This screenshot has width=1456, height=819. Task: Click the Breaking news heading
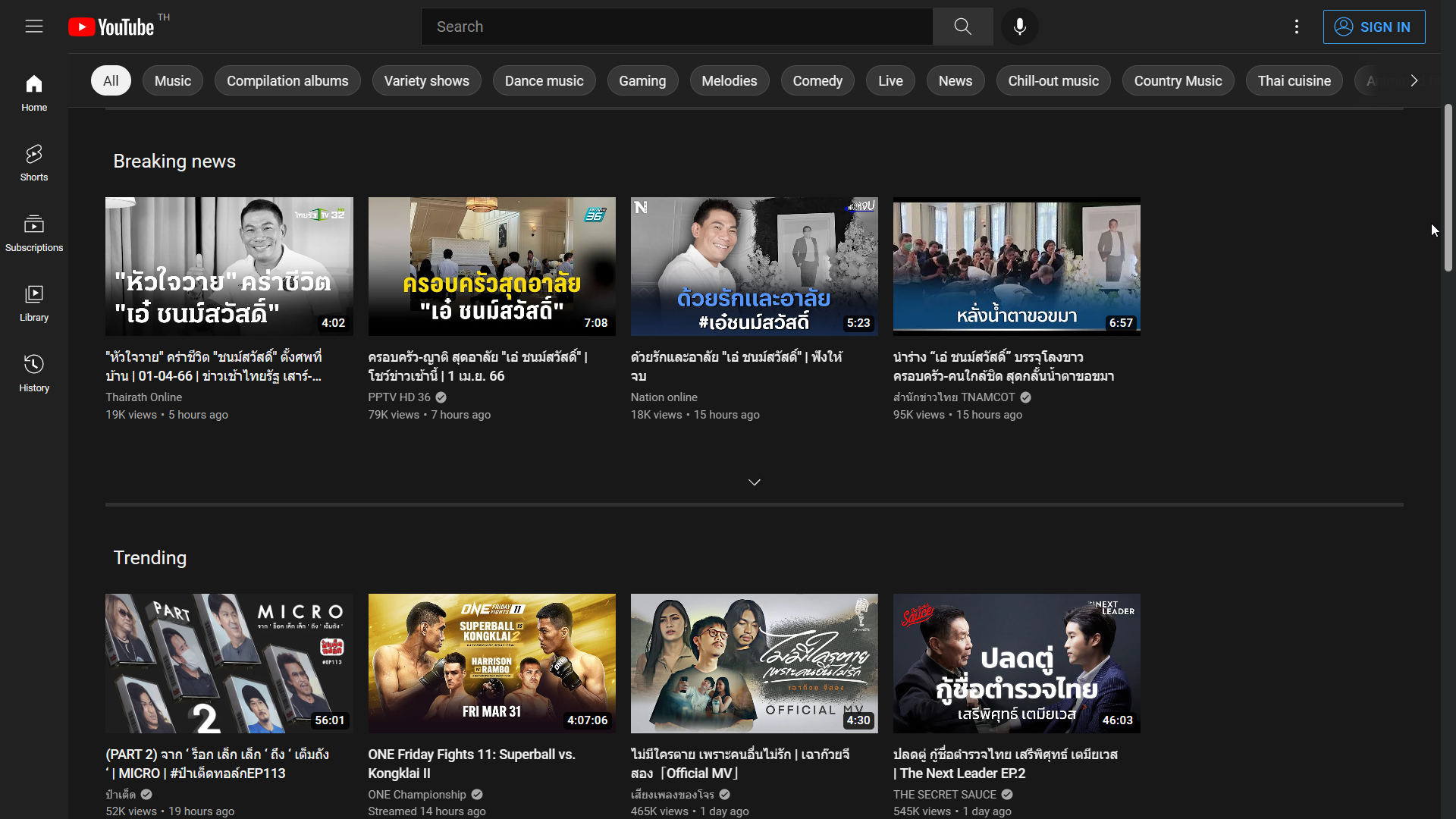pos(174,162)
